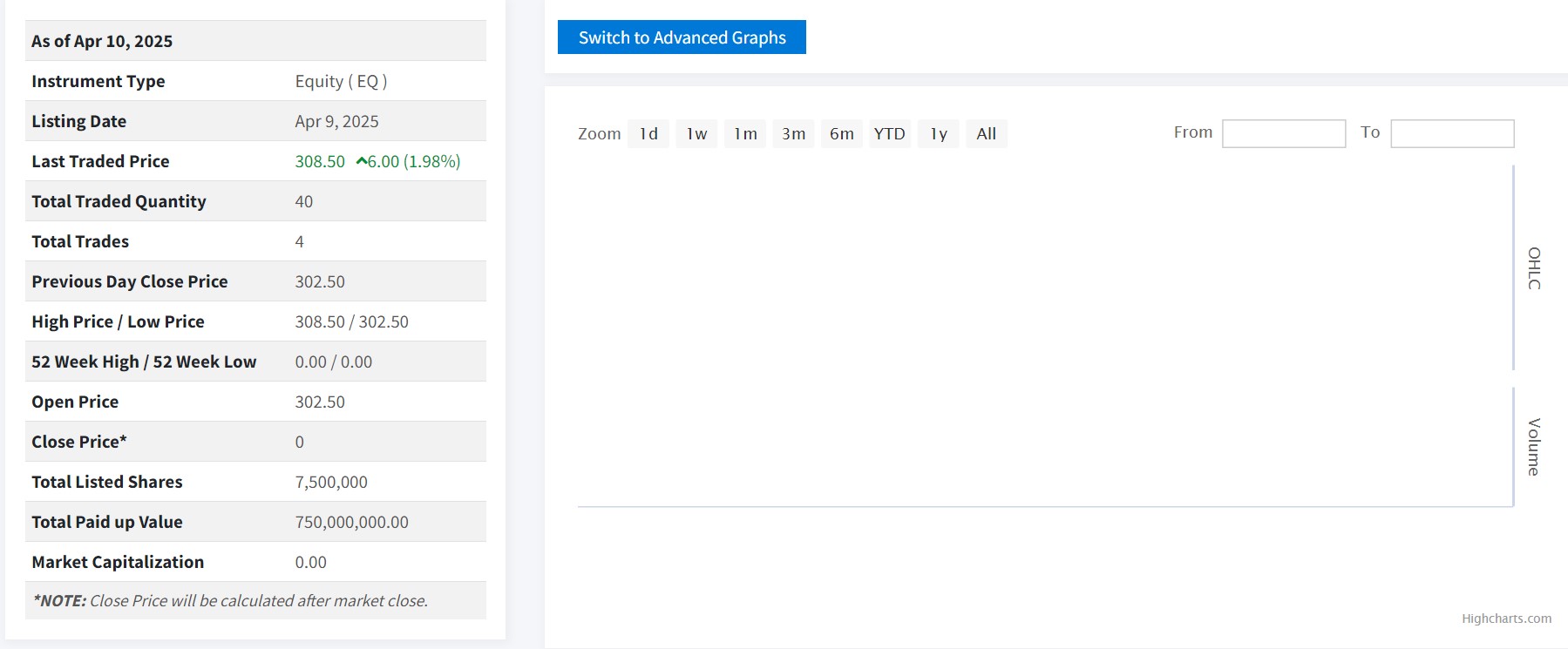Choose the 1m zoom option

[745, 133]
